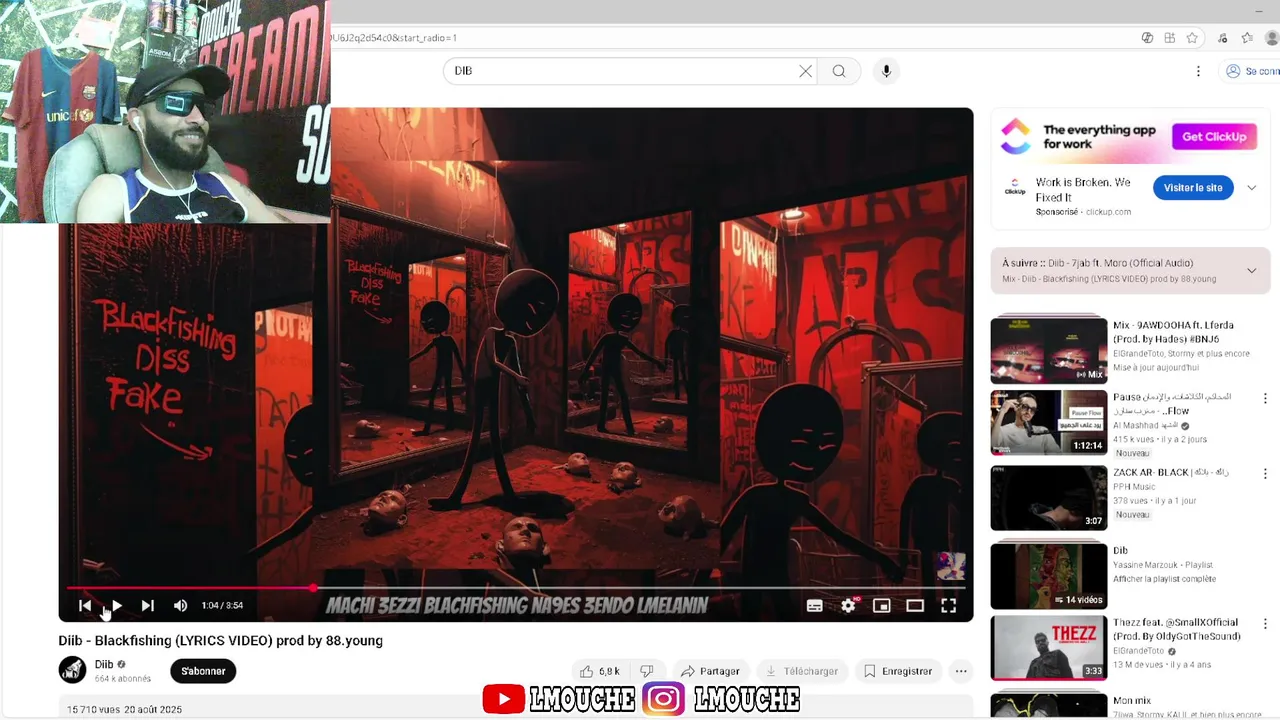Screen dimensions: 1280x720
Task: Clear the search box text
Action: [x=805, y=71]
